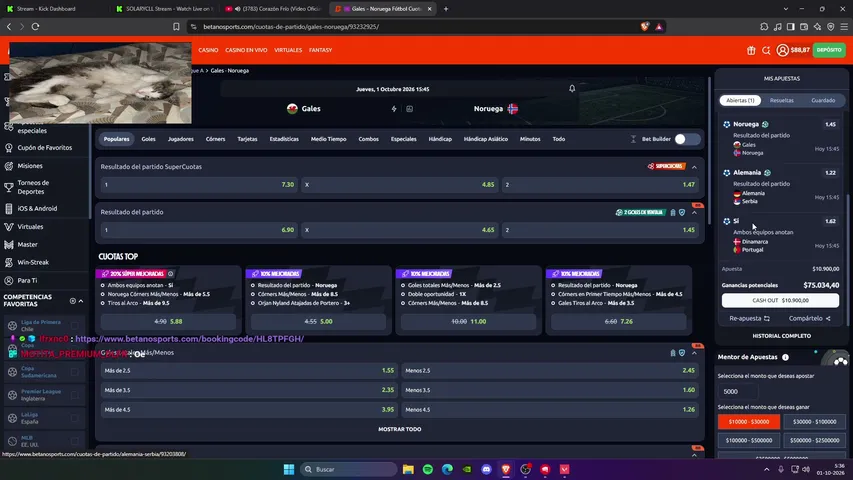Check the Premier League Inglaterra checkbox

point(75,395)
